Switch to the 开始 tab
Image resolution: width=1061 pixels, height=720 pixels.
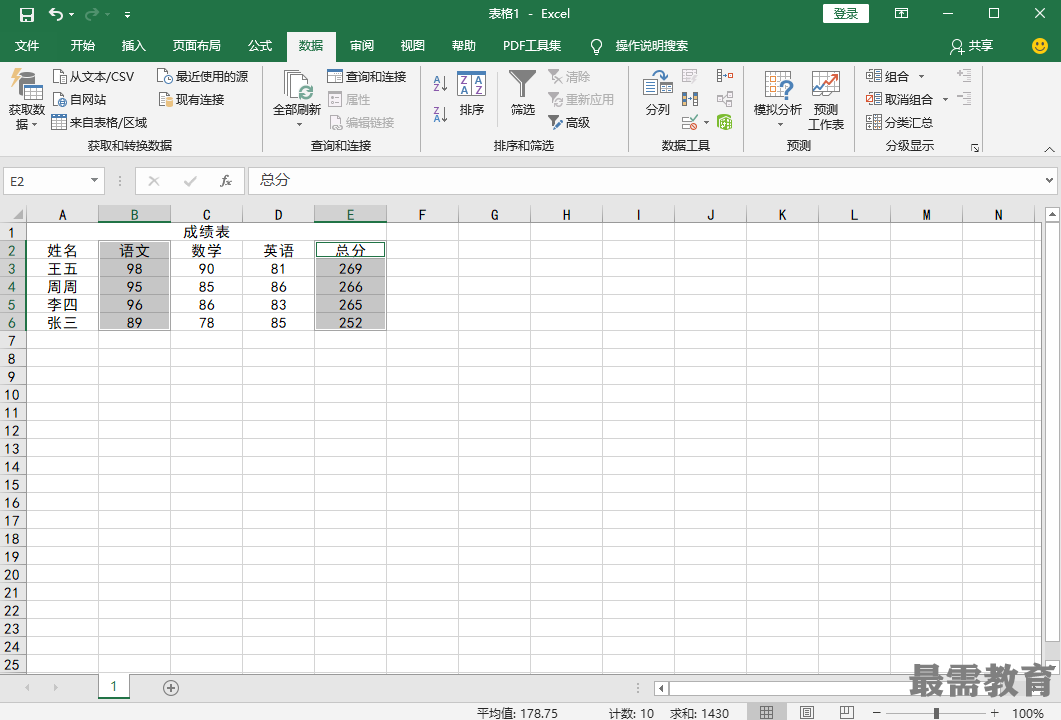coord(83,45)
